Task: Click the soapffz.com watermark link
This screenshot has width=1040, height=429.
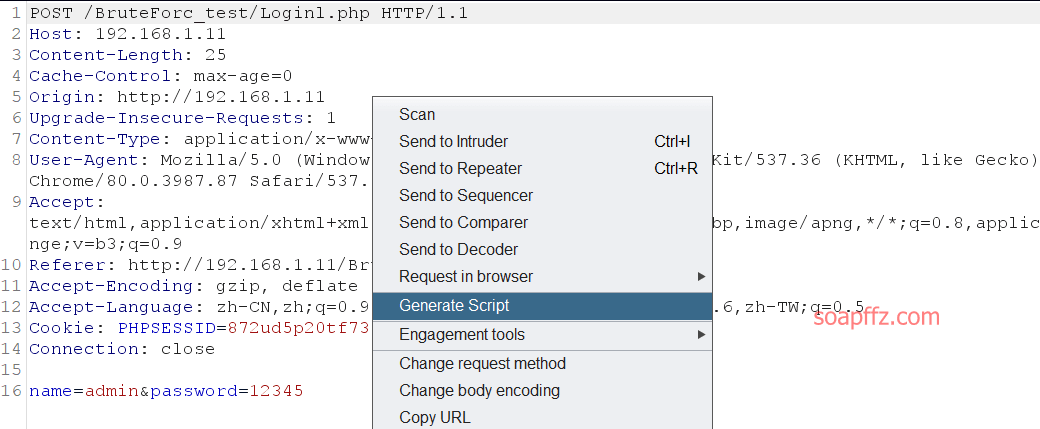Action: (x=876, y=317)
